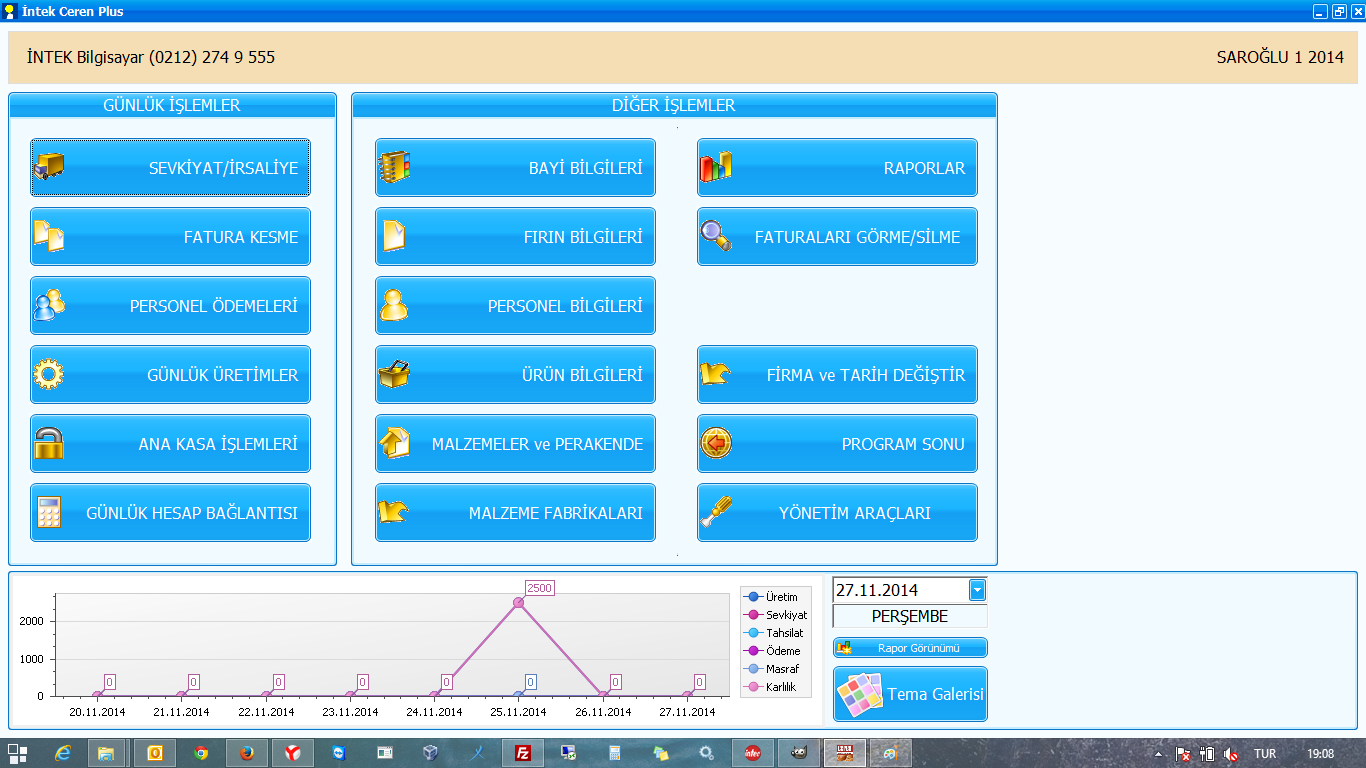This screenshot has height=768, width=1366.
Task: Open FileZilla from the Windows taskbar
Action: tap(522, 753)
